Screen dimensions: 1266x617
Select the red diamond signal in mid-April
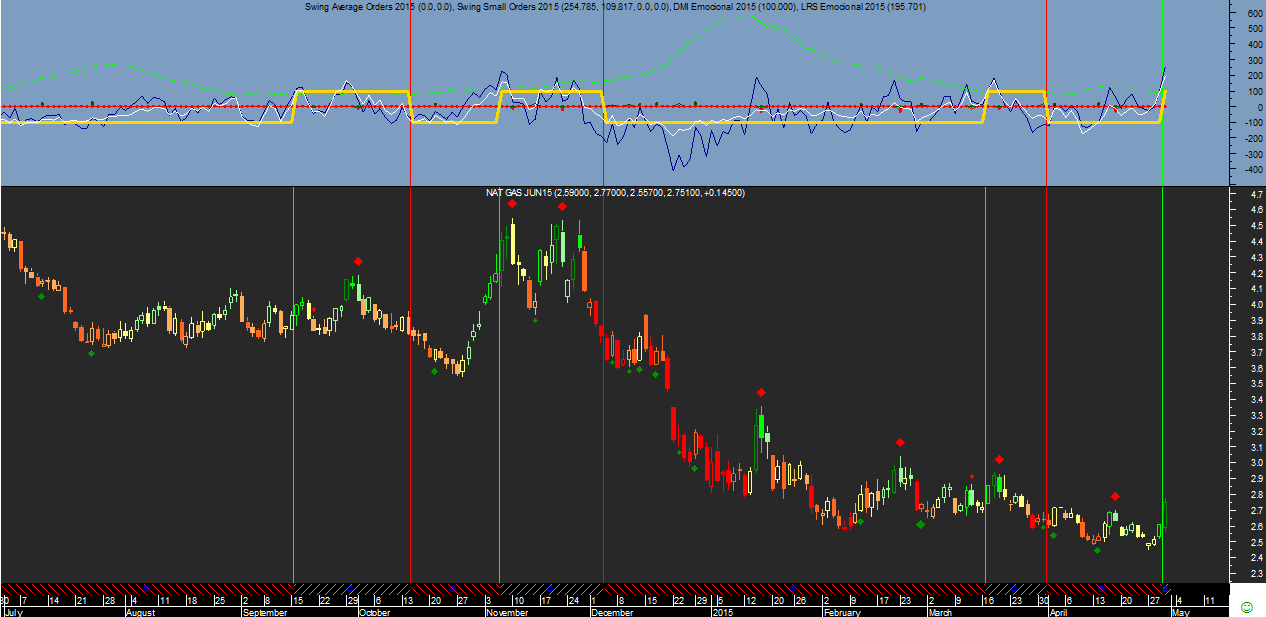[1115, 496]
